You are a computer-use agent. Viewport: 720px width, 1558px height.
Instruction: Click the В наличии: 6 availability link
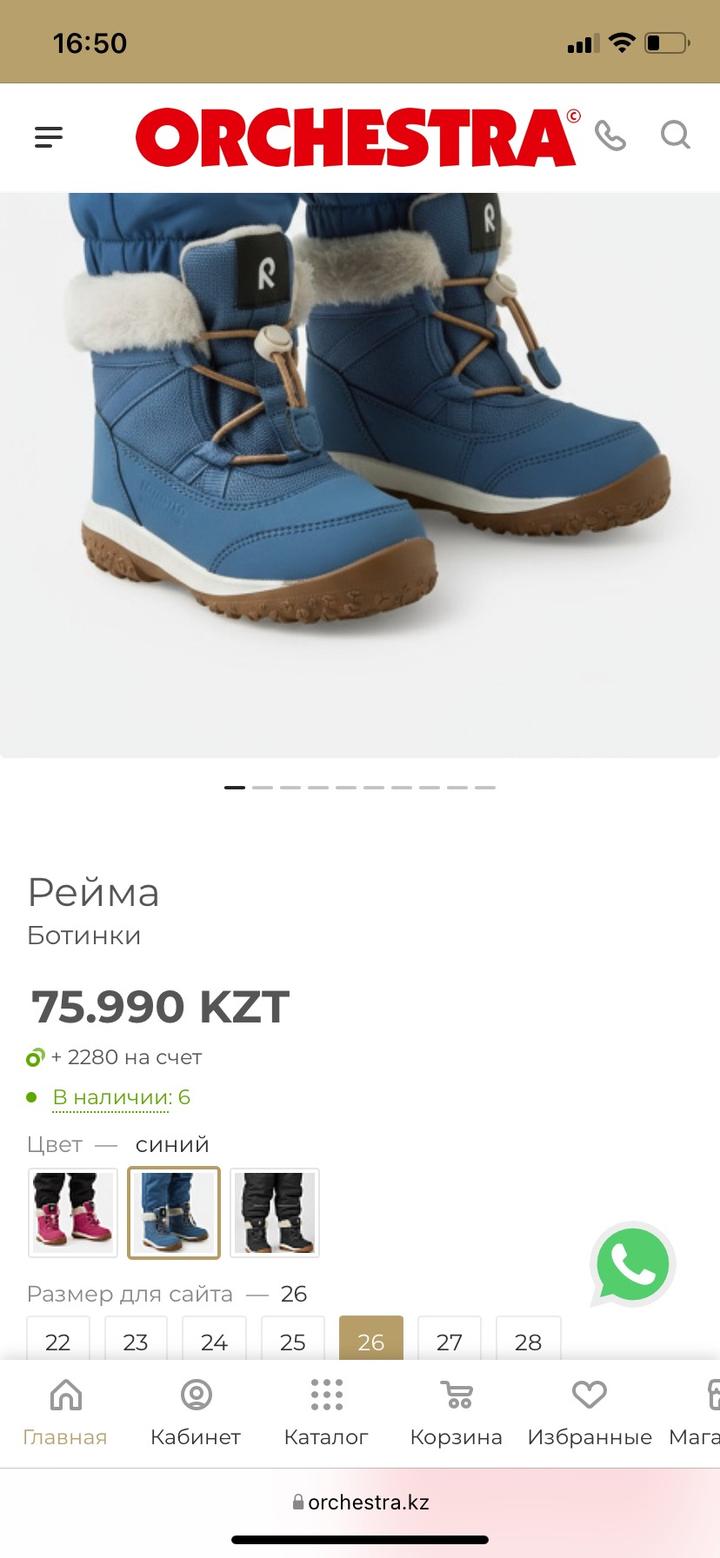click(121, 1097)
